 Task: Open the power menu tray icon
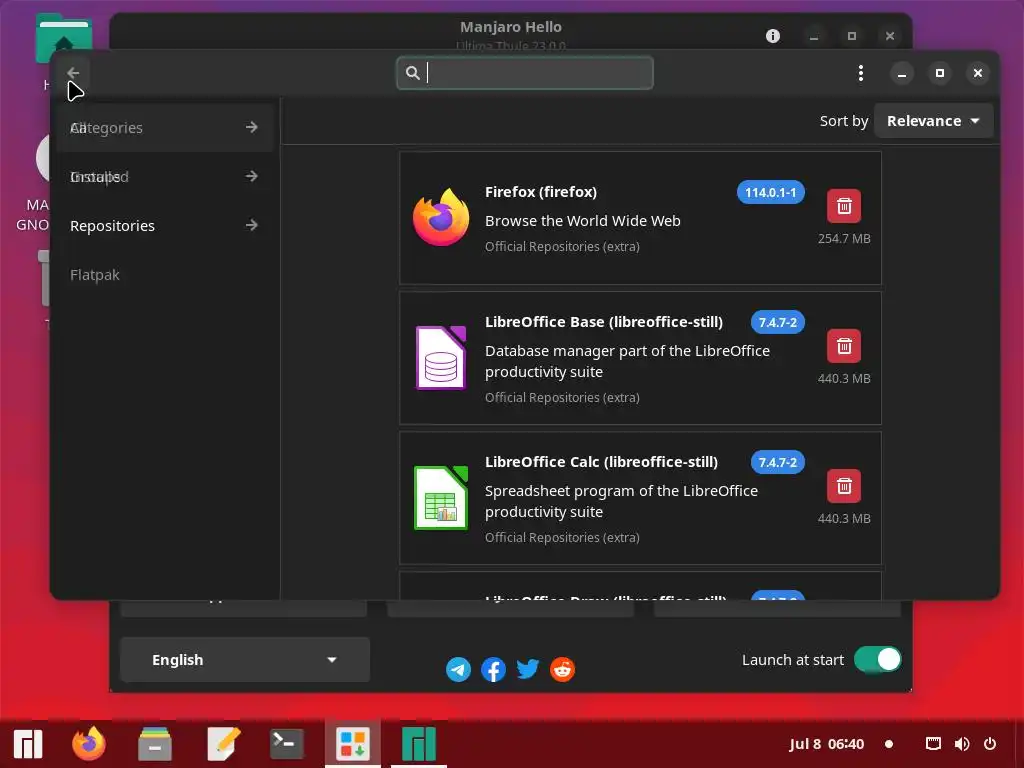[990, 744]
